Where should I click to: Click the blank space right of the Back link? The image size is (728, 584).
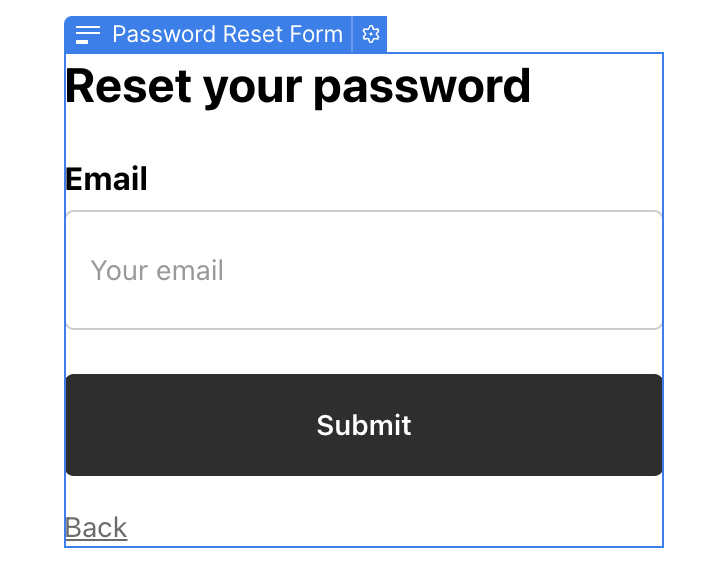coord(400,527)
